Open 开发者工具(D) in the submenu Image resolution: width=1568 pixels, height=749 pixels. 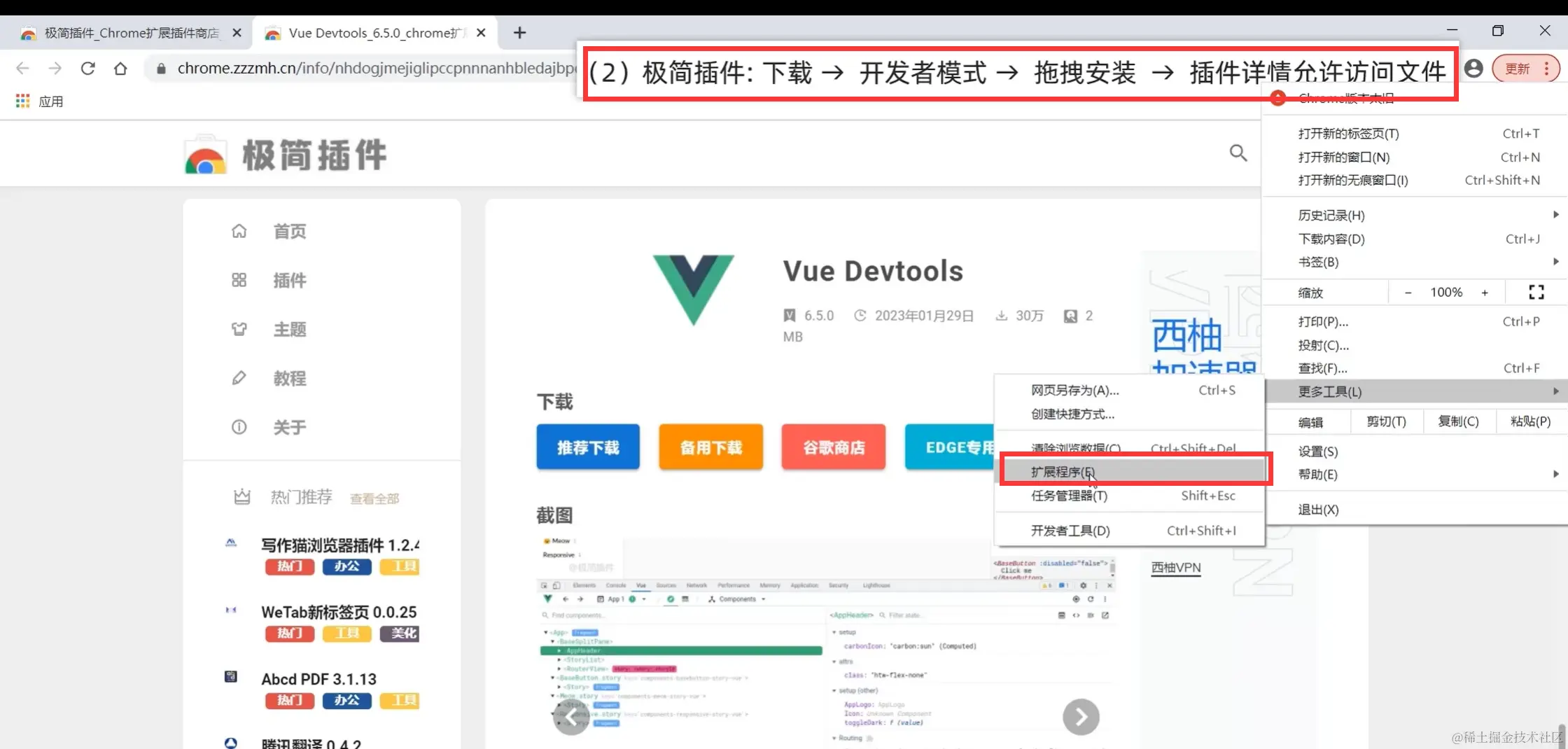(1130, 531)
